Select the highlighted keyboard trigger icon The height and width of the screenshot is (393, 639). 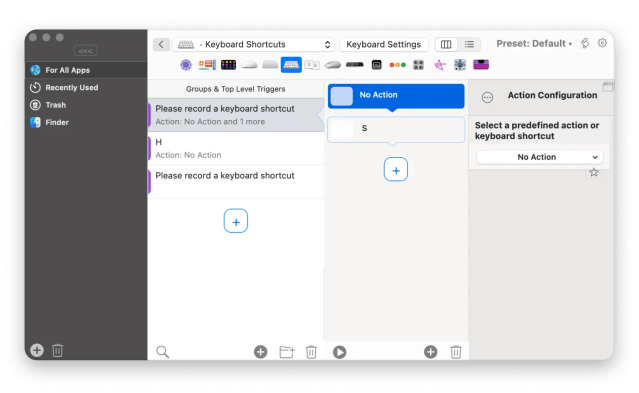[x=291, y=65]
